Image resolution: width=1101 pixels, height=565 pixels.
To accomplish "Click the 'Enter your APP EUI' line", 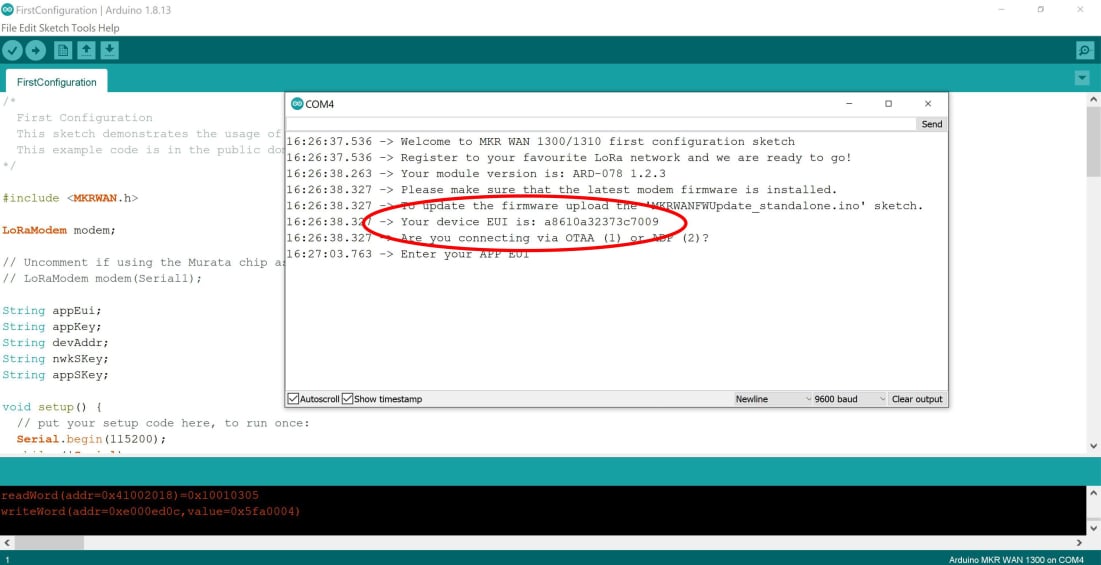I will click(408, 254).
